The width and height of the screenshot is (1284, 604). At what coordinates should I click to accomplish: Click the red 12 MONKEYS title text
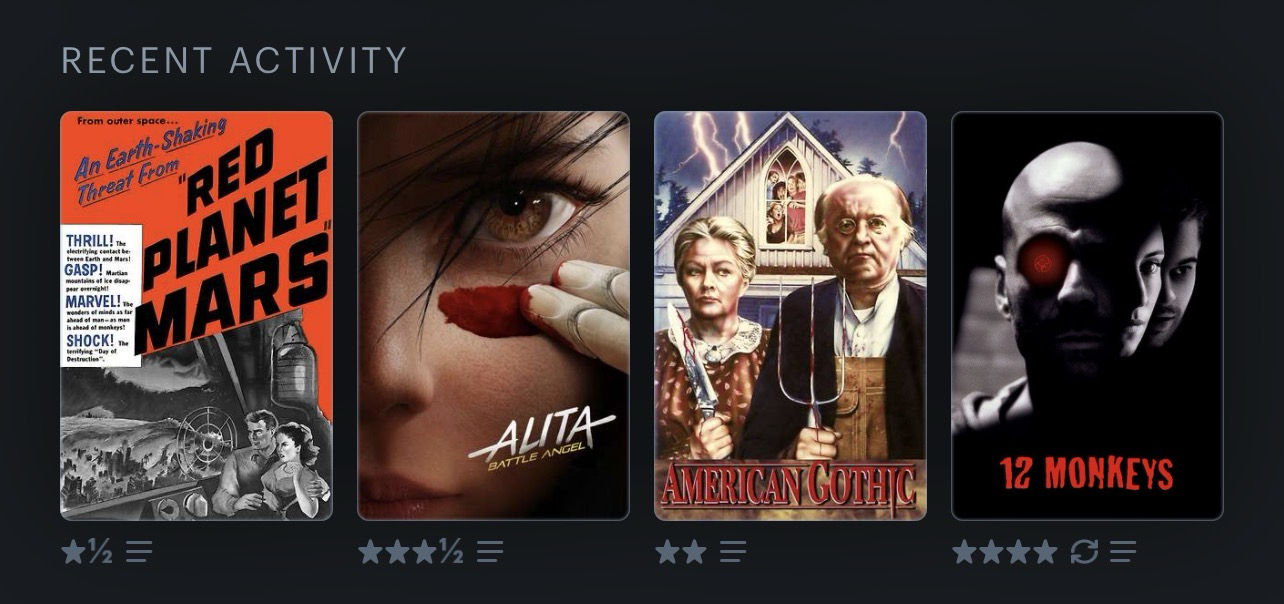click(1086, 474)
